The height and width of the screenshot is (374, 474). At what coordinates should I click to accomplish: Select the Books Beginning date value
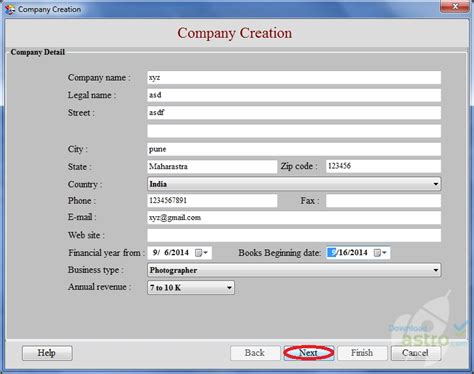tap(348, 253)
